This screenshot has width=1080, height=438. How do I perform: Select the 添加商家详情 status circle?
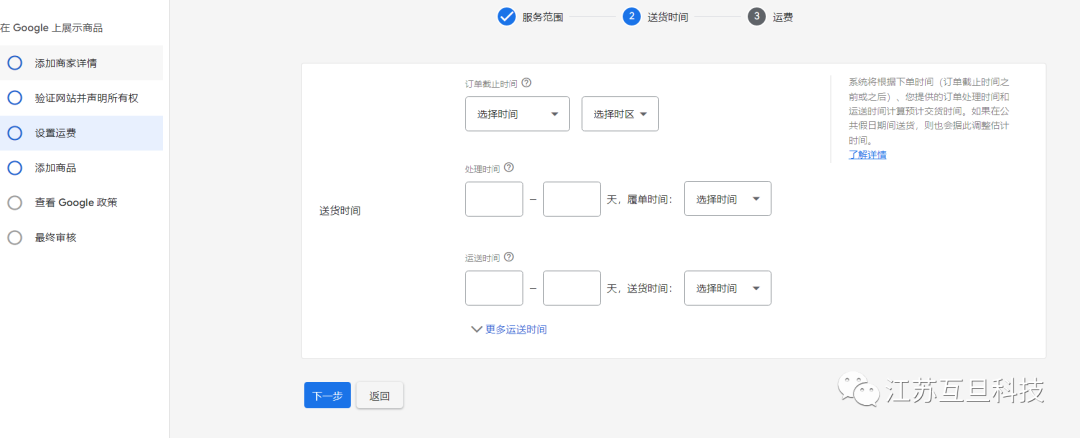(x=15, y=63)
